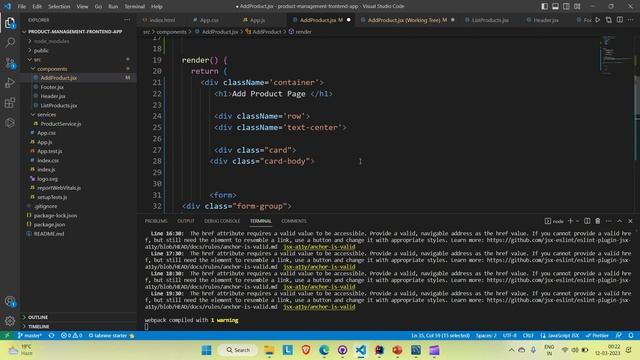Open errors and warnings count in status bar
Image resolution: width=640 pixels, height=360 pixels.
pyautogui.click(x=71, y=336)
